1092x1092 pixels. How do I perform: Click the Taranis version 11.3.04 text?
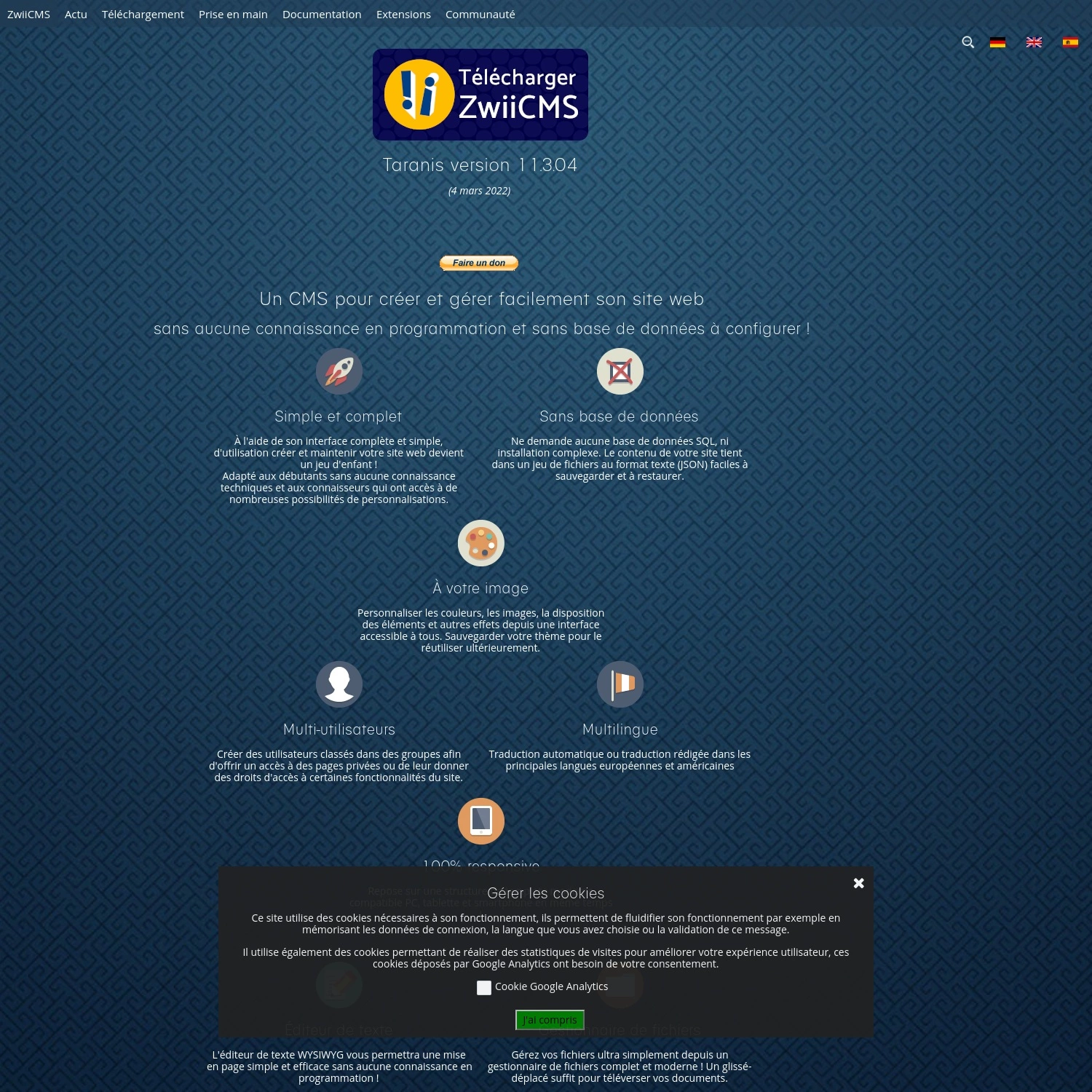[480, 165]
